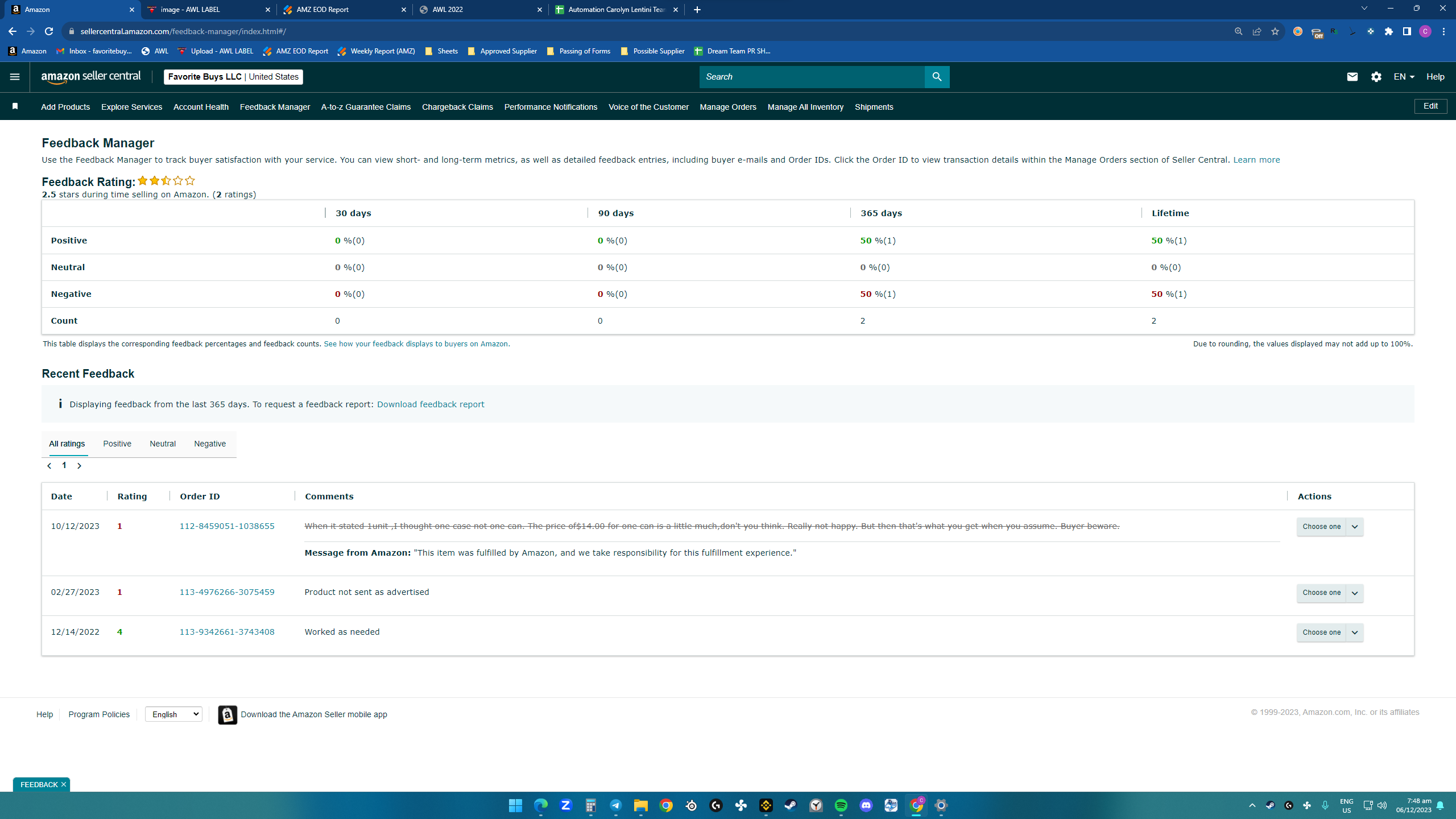
Task: Open Discord from the taskbar
Action: click(x=866, y=805)
